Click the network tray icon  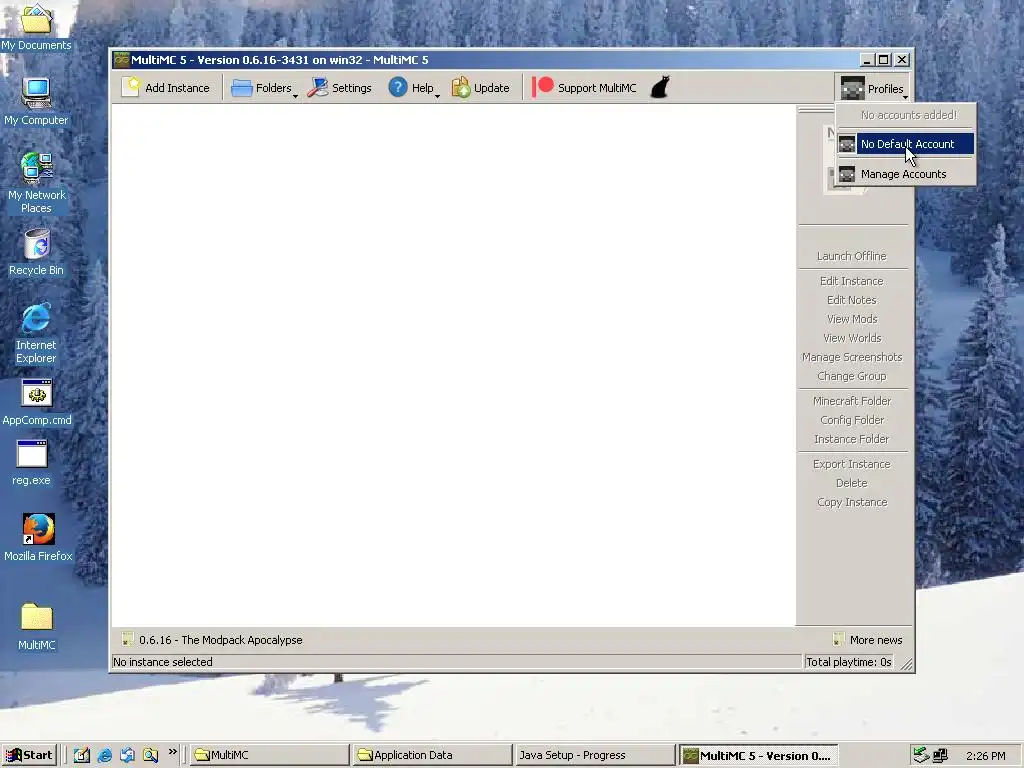(940, 756)
